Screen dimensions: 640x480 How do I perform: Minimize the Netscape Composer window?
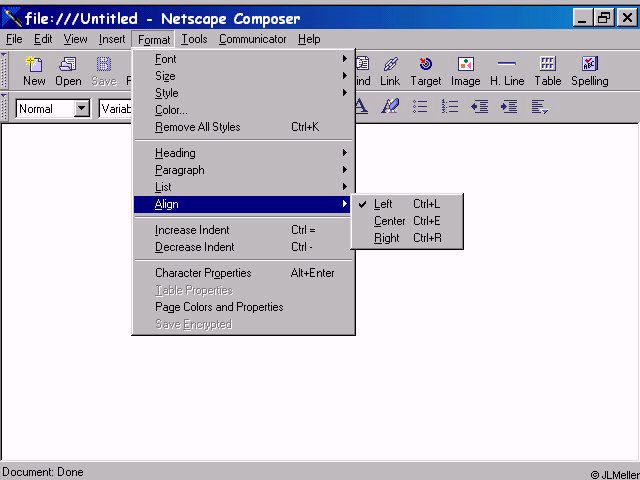pos(582,18)
